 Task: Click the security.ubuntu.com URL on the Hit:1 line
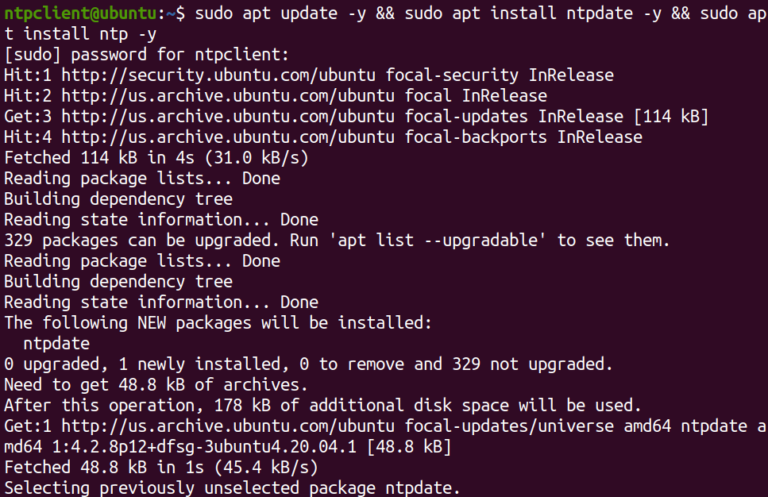[218, 75]
